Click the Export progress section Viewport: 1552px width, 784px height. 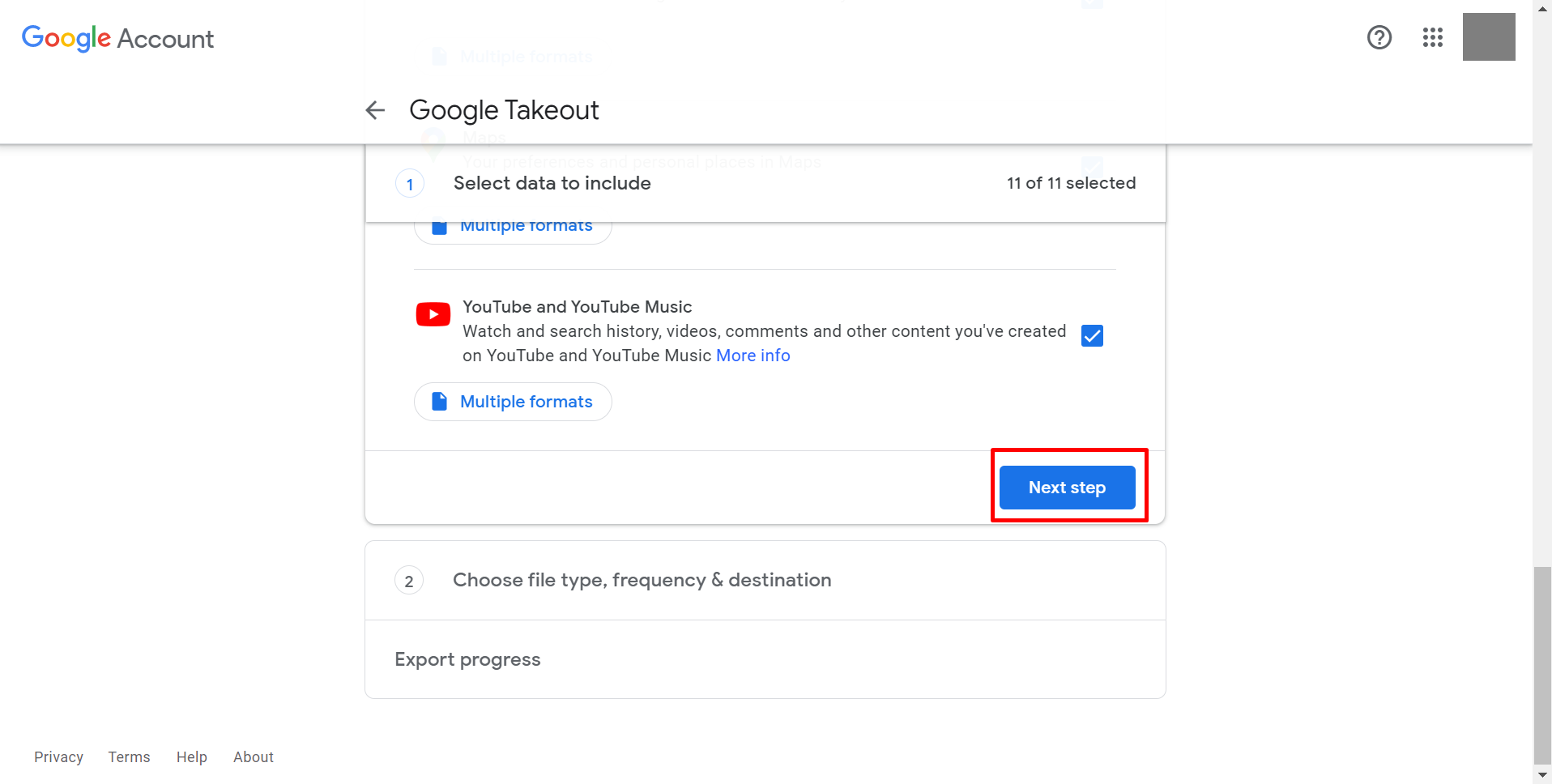point(765,659)
